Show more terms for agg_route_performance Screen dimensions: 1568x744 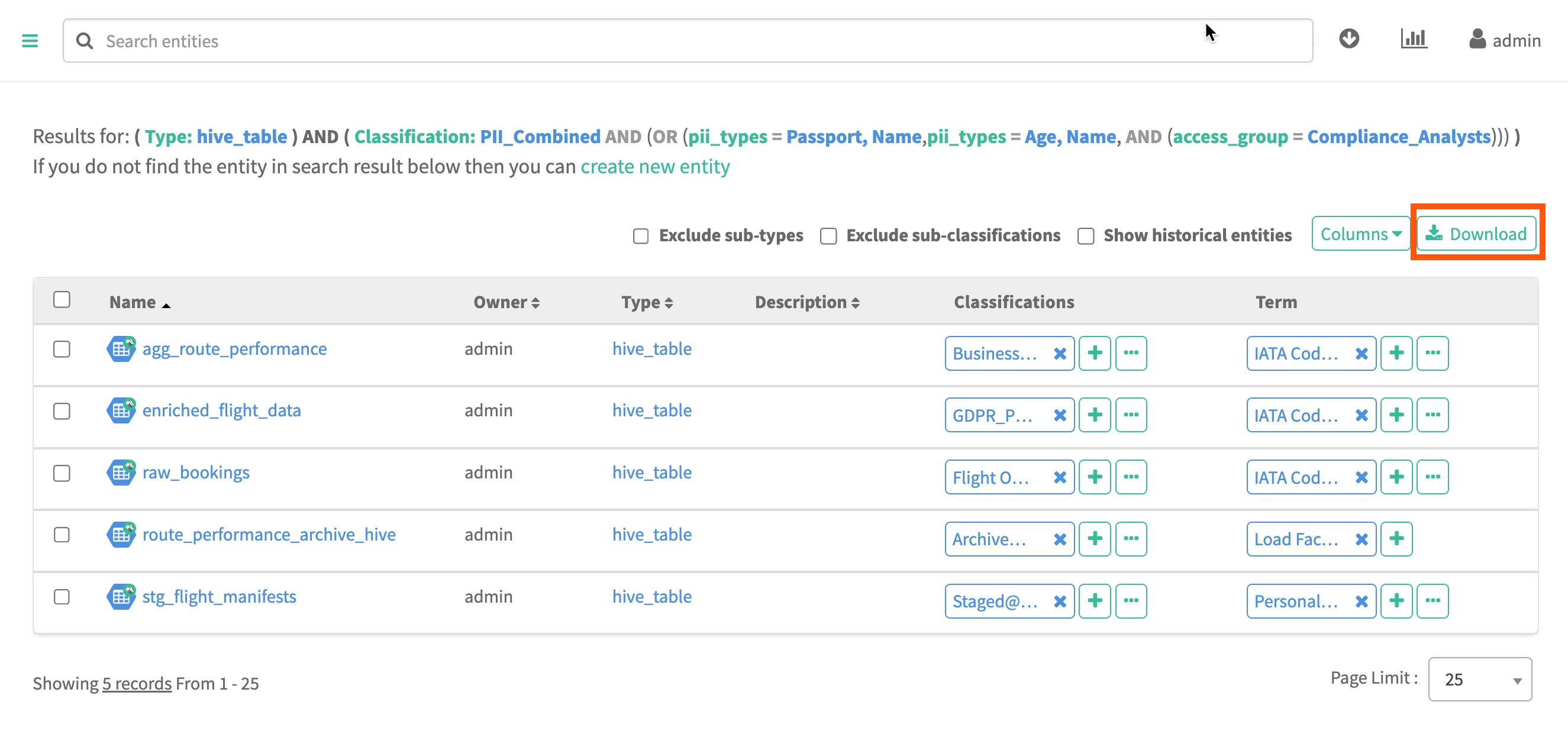[x=1433, y=354]
